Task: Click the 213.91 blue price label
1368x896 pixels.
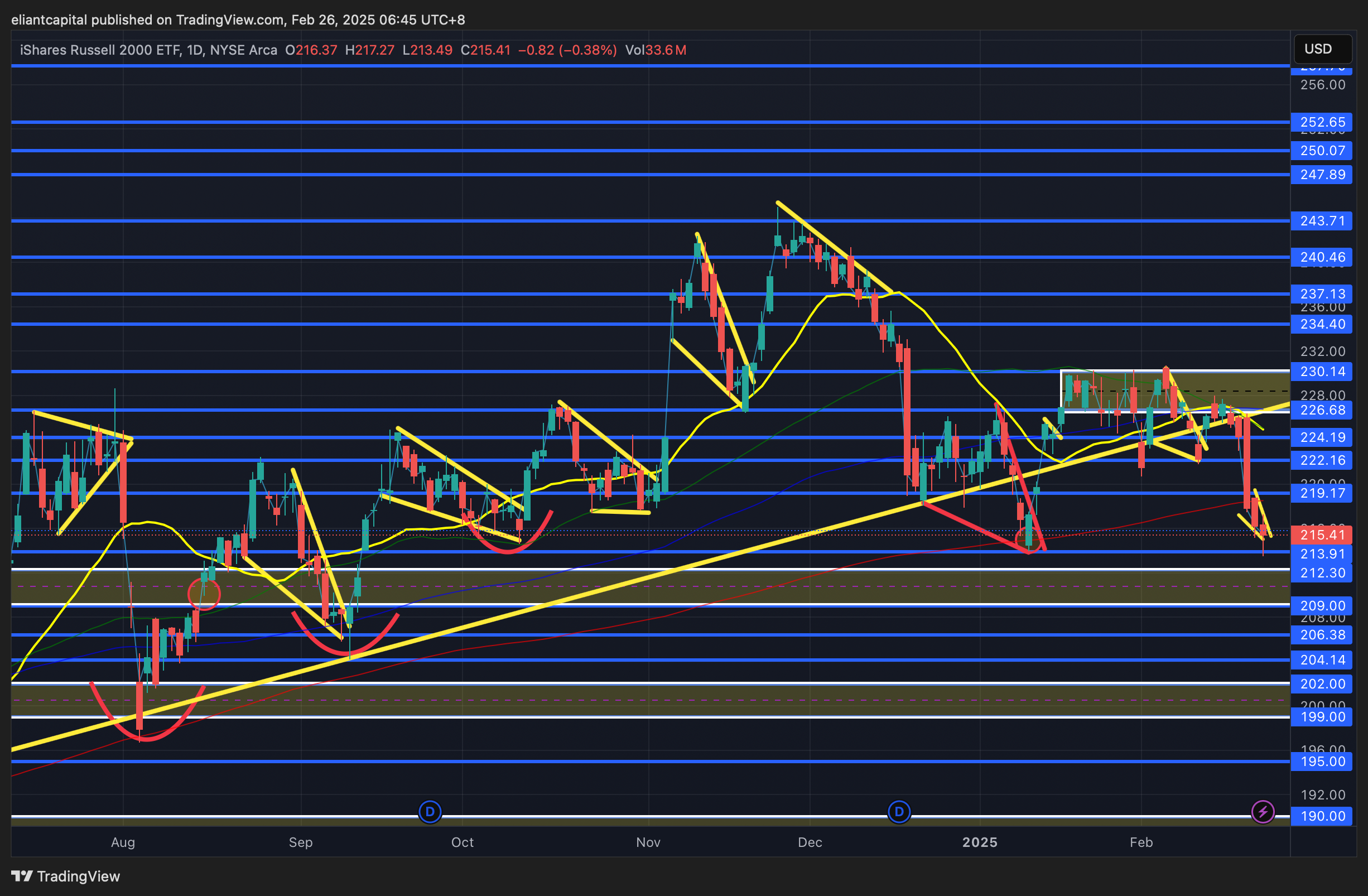Action: [x=1322, y=554]
